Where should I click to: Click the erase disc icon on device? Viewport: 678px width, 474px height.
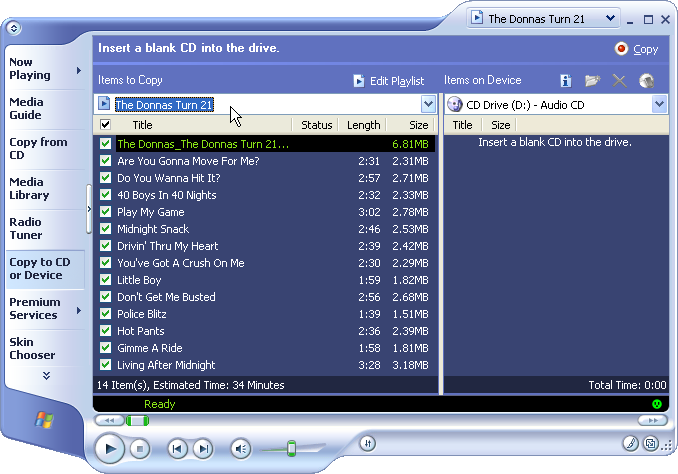[646, 80]
